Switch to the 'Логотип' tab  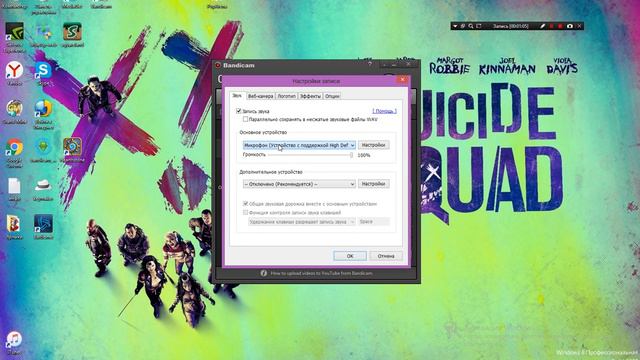[287, 96]
